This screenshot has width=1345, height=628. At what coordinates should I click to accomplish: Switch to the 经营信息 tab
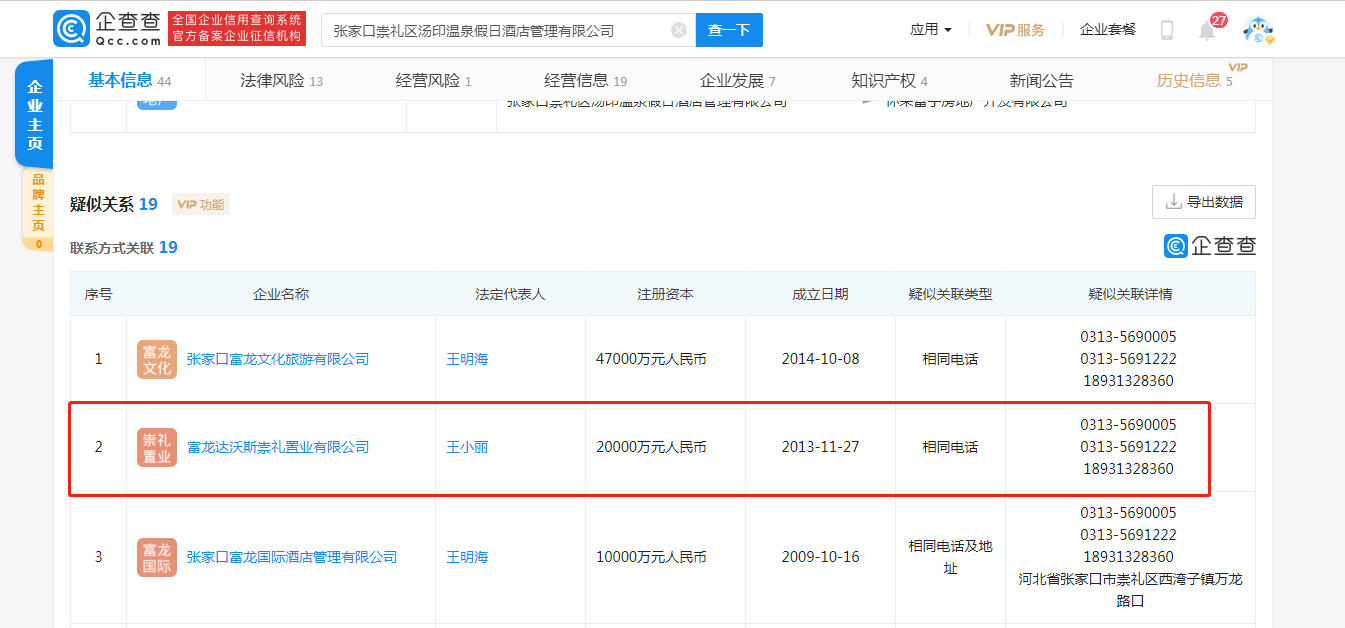(x=585, y=81)
